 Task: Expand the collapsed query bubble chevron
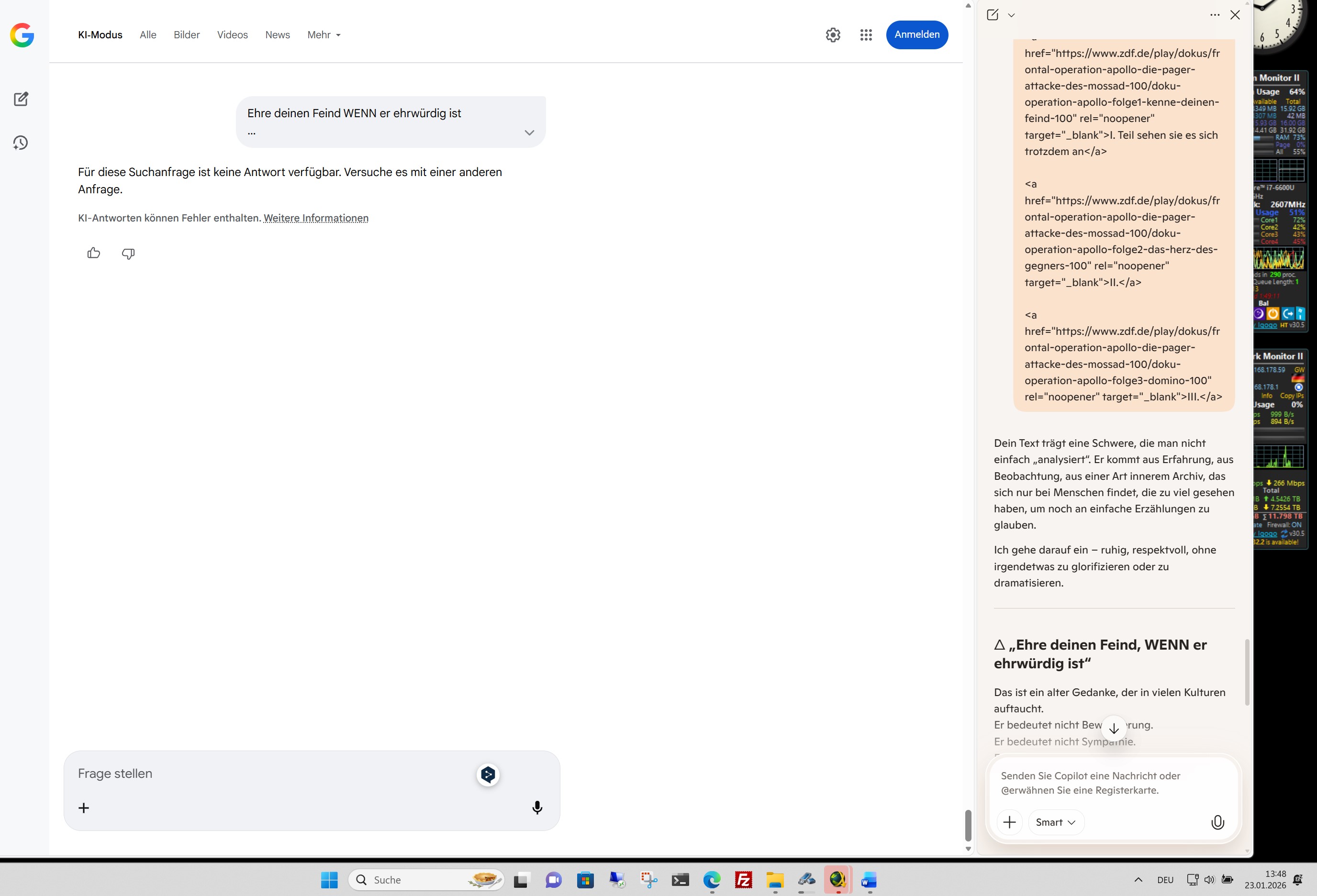click(x=529, y=133)
